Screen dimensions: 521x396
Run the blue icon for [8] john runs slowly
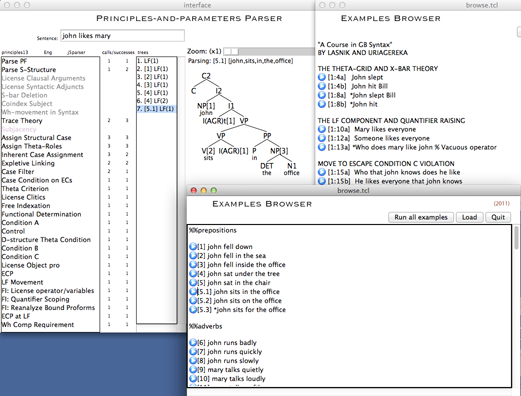193,360
